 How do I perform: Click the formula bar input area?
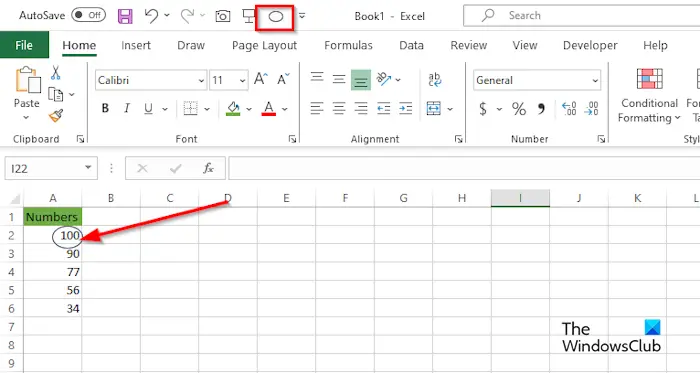coord(464,168)
